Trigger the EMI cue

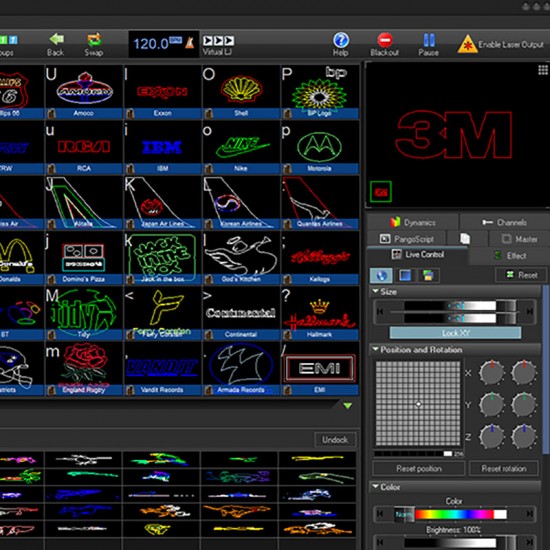[x=320, y=369]
